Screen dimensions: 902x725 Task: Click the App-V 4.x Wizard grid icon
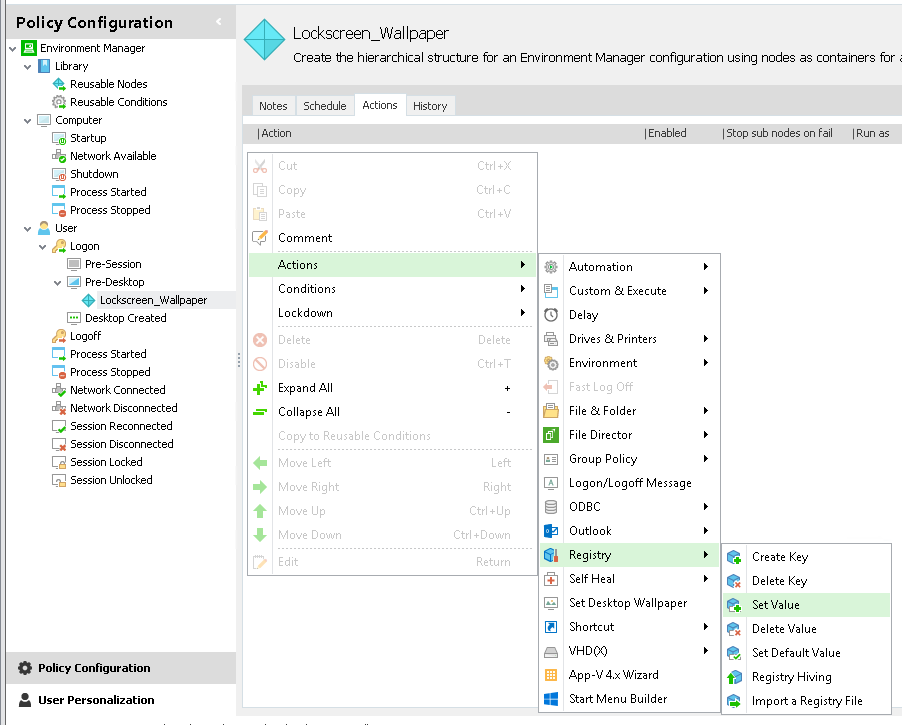pyautogui.click(x=550, y=675)
